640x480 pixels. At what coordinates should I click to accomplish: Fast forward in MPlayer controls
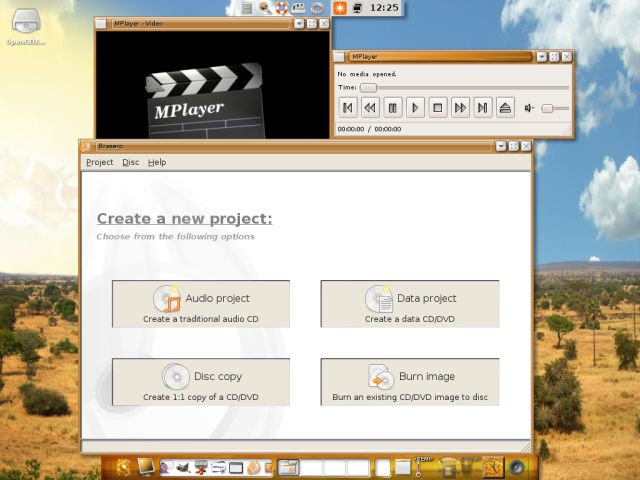(460, 108)
